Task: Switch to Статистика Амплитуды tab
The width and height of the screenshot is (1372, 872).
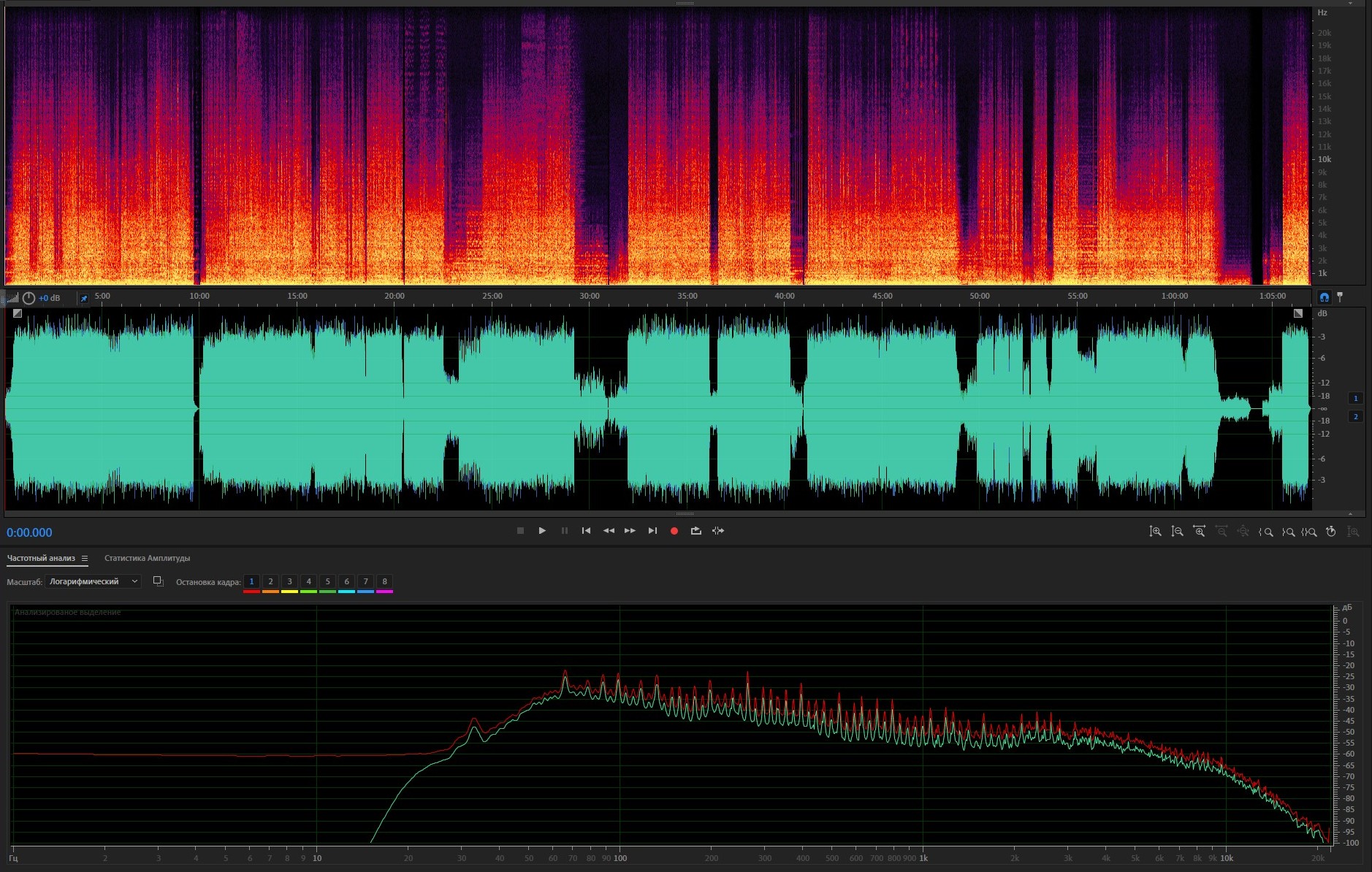Action: 147,559
